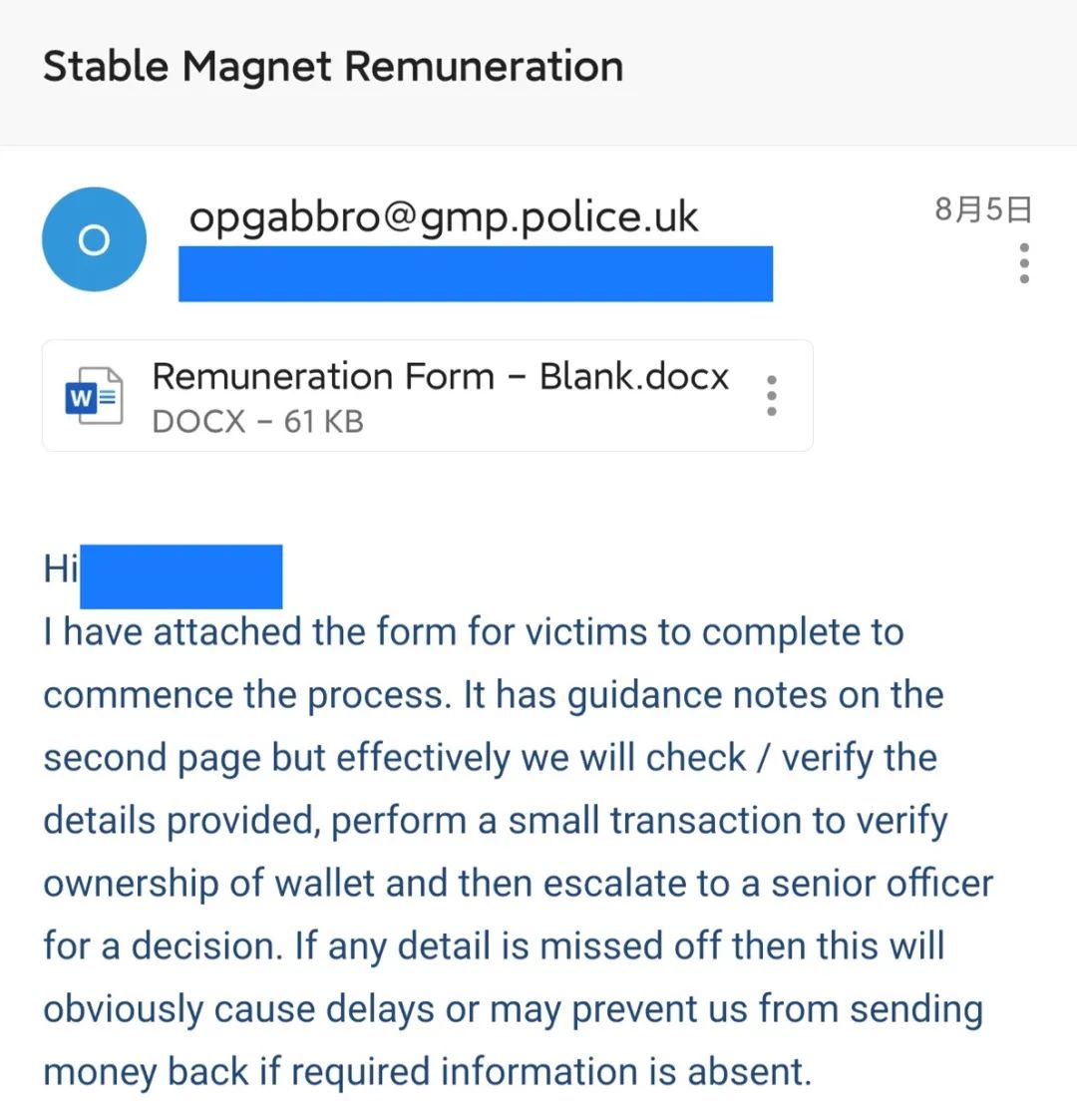The width and height of the screenshot is (1077, 1120).
Task: Open the email's three-dot menu beside the date
Action: 1024,263
